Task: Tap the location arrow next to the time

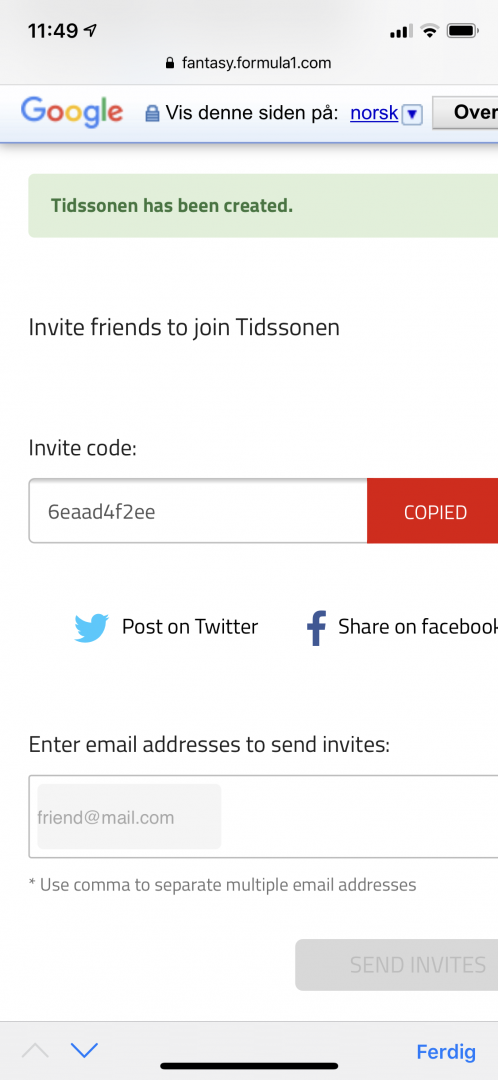Action: click(90, 30)
